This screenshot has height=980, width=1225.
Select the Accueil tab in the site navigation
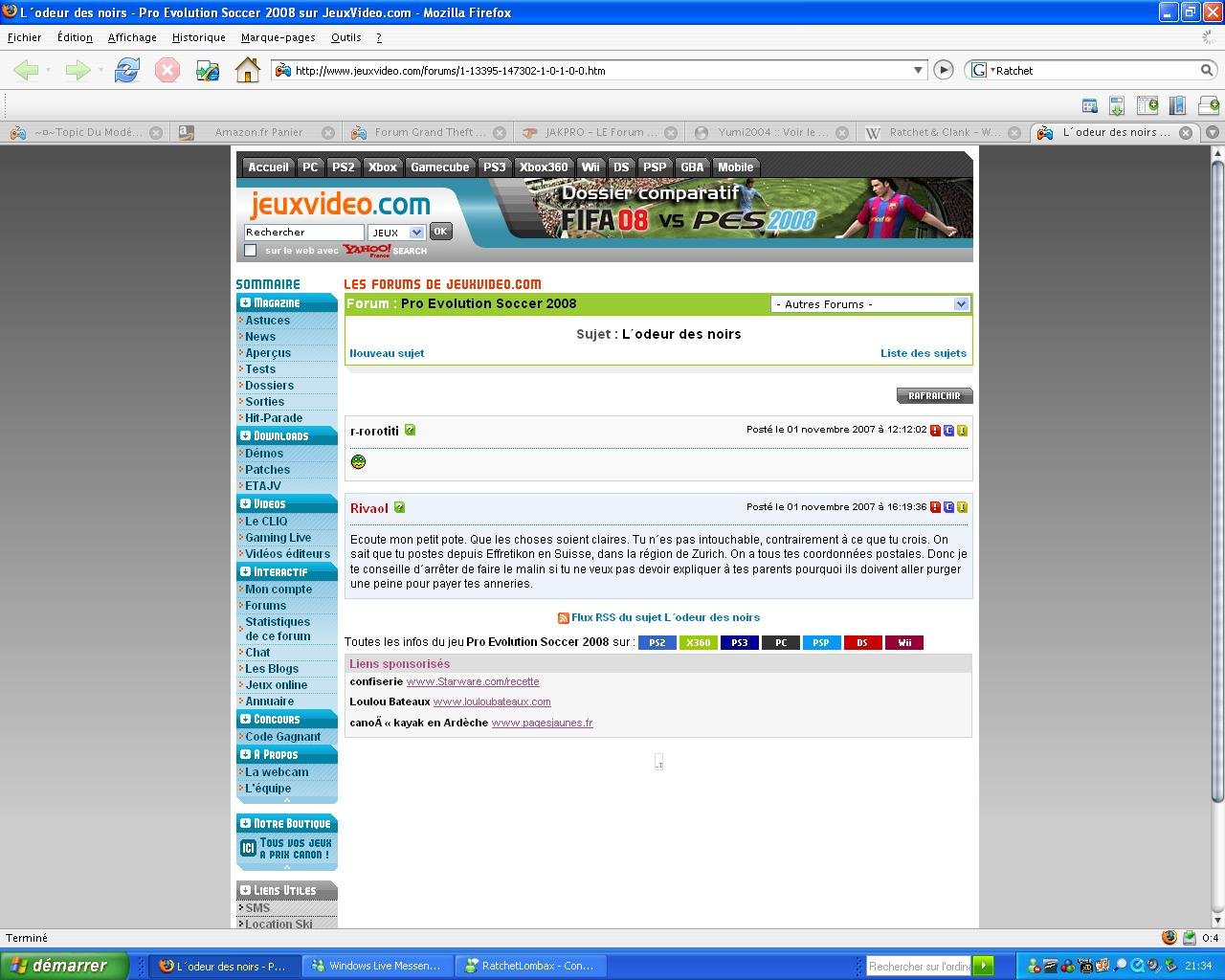click(x=268, y=167)
